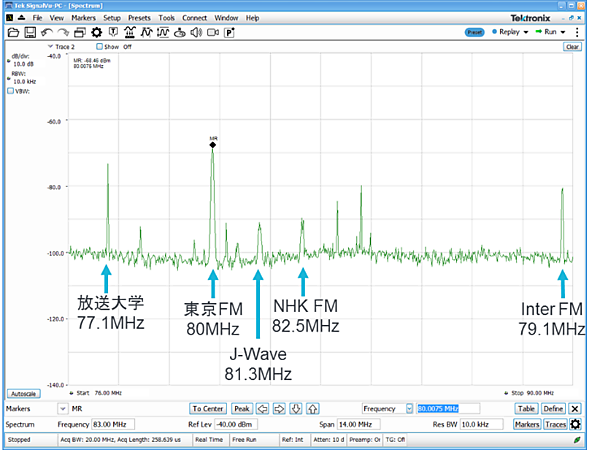Click the To Center button
This screenshot has height=450, width=600.
207,409
